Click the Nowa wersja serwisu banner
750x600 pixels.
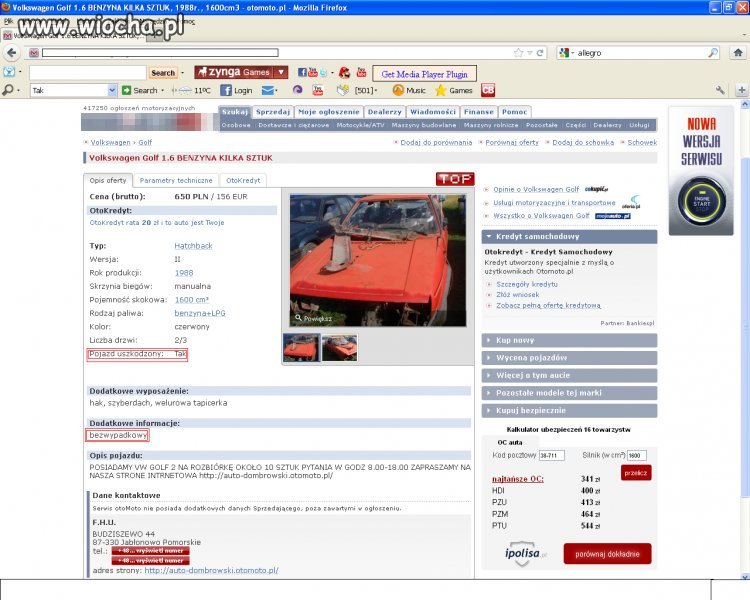pyautogui.click(x=701, y=171)
